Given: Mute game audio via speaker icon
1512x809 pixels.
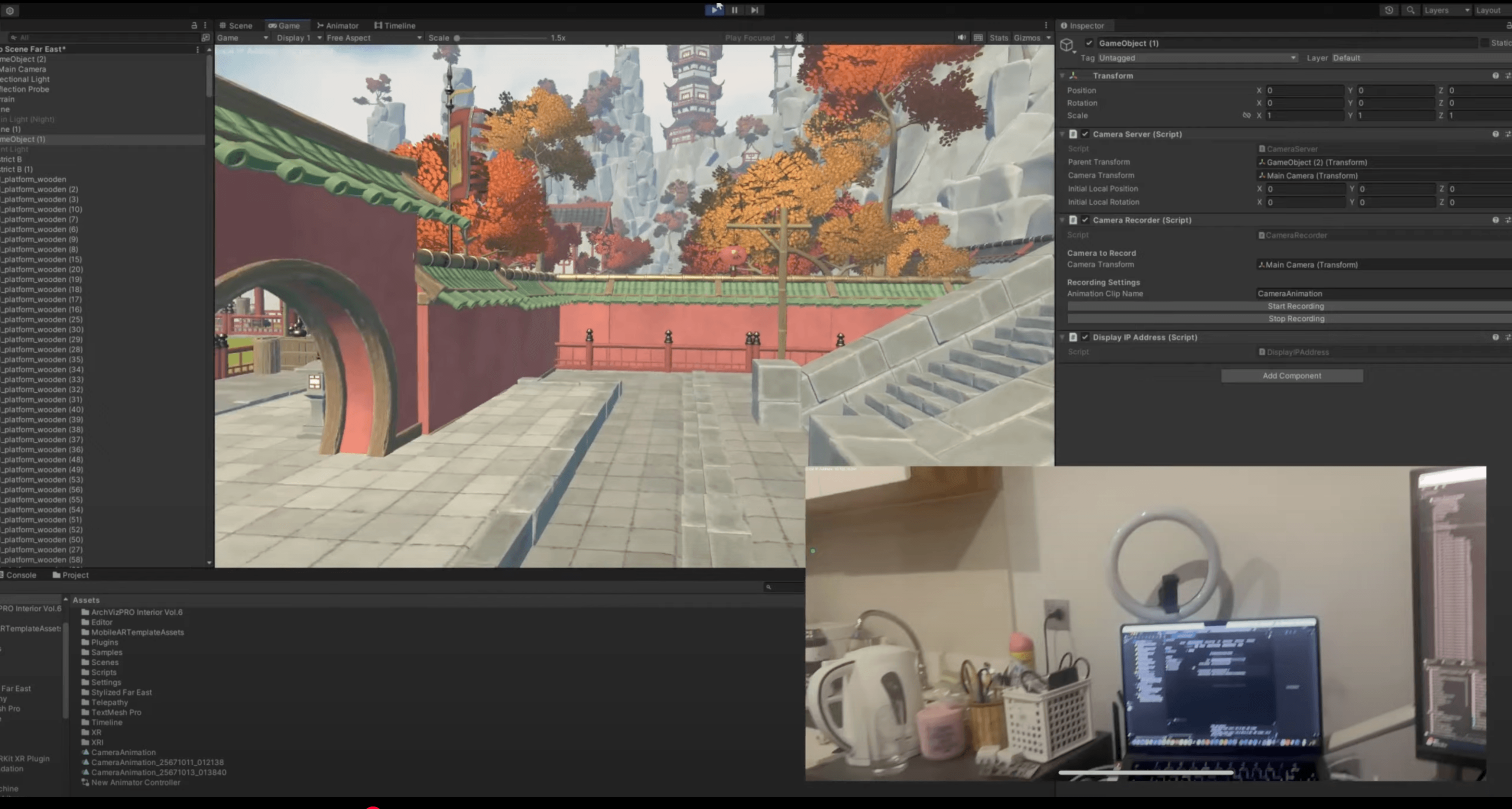Looking at the screenshot, I should 961,37.
